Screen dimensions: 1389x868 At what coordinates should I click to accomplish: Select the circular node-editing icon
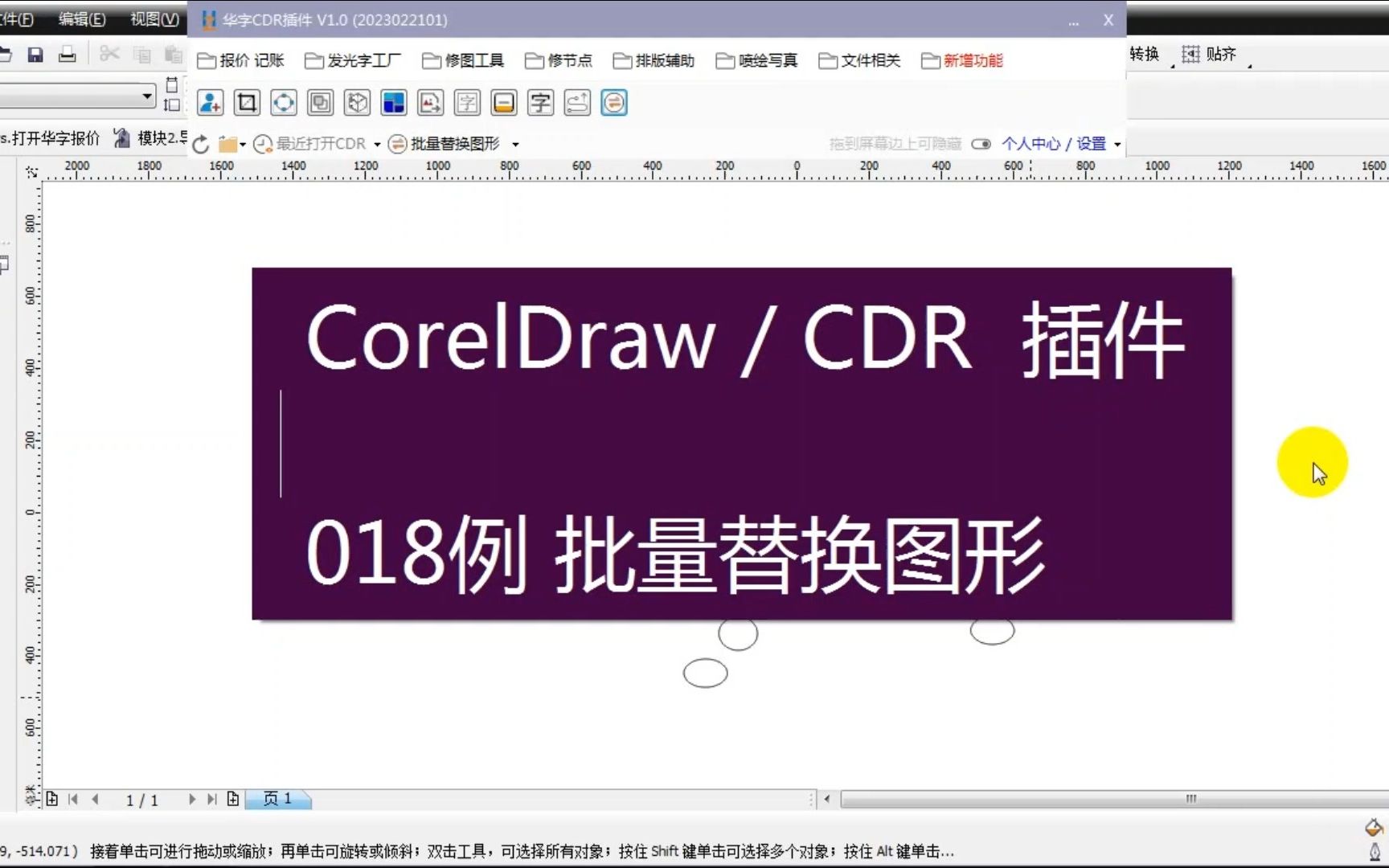click(x=283, y=103)
